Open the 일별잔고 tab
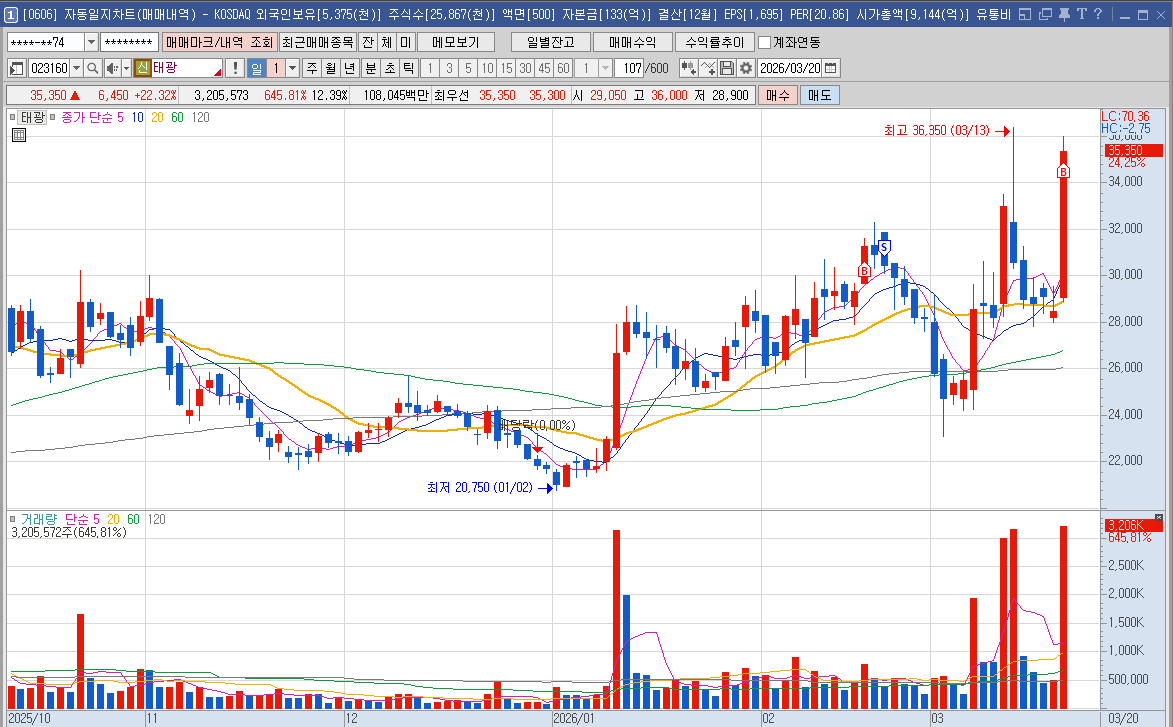The width and height of the screenshot is (1173, 727). (x=549, y=42)
